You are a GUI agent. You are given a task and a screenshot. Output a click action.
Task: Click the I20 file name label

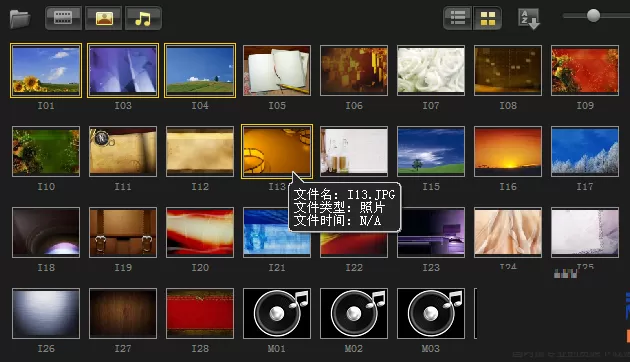pos(200,268)
